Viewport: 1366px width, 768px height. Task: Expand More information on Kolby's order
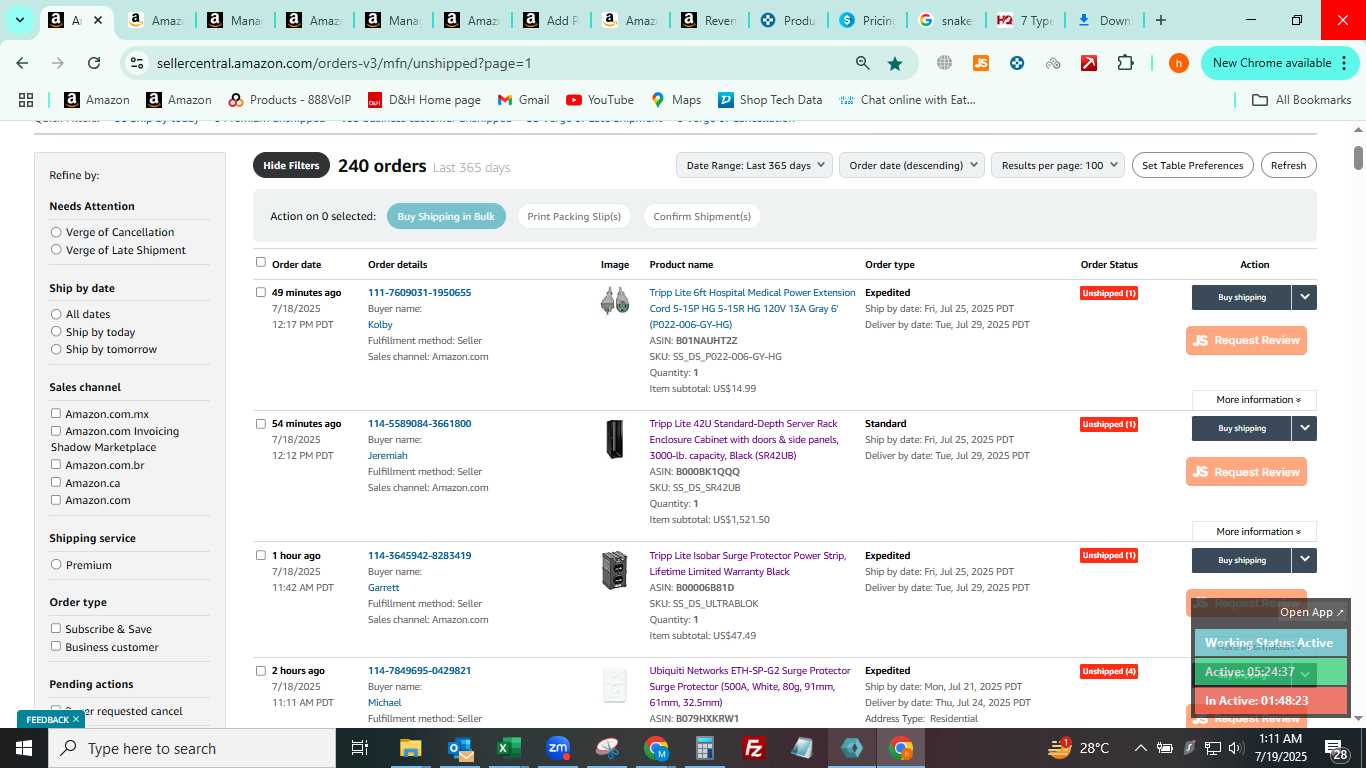point(1254,400)
